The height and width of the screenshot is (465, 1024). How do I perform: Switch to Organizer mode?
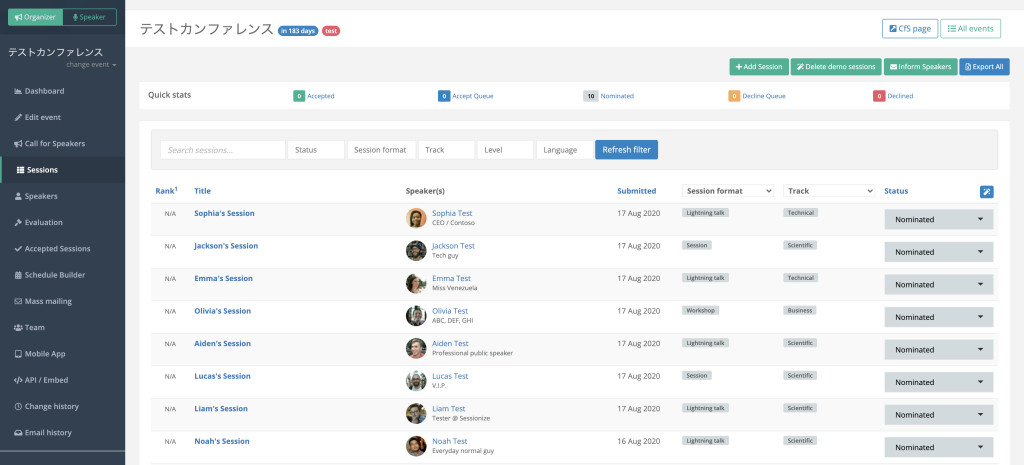35,17
